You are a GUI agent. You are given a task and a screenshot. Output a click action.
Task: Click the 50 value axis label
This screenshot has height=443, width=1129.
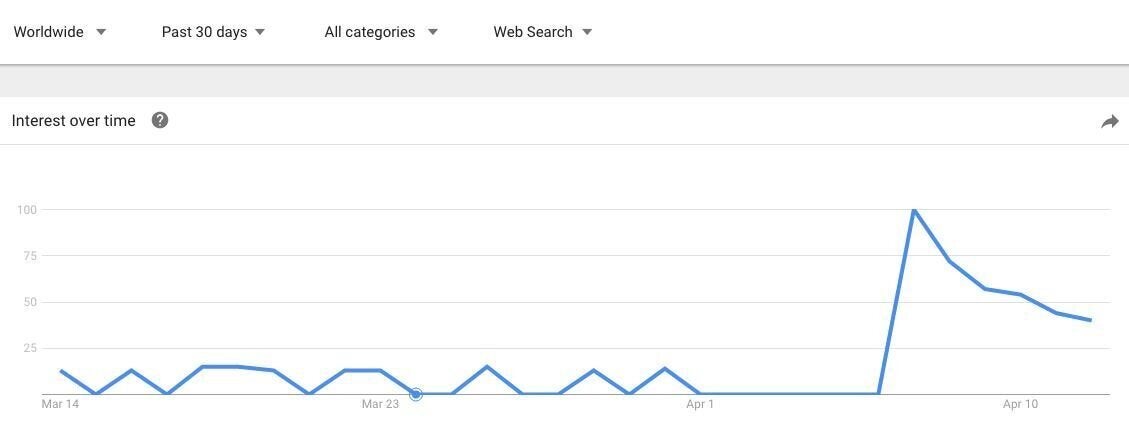[x=29, y=302]
